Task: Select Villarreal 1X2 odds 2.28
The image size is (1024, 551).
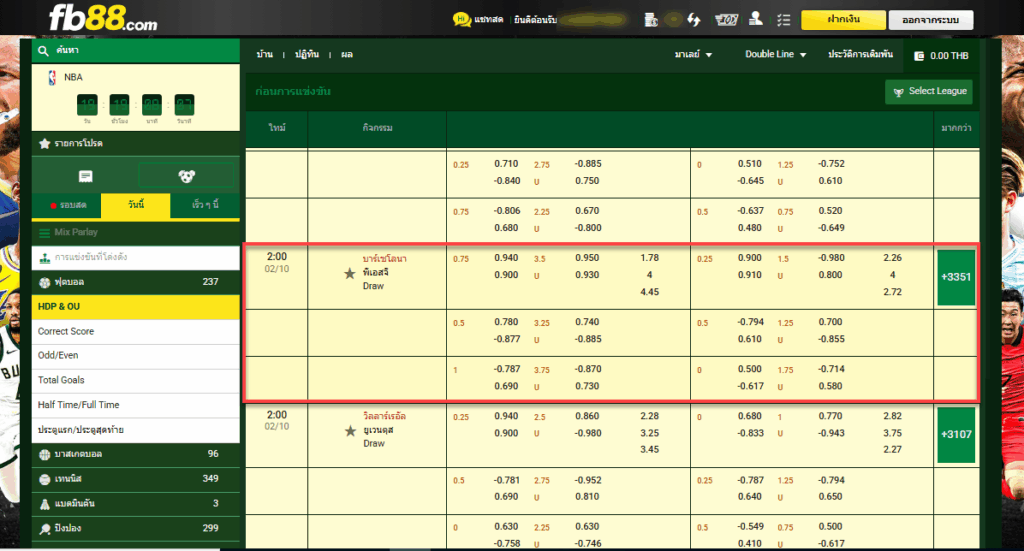Action: pos(649,417)
